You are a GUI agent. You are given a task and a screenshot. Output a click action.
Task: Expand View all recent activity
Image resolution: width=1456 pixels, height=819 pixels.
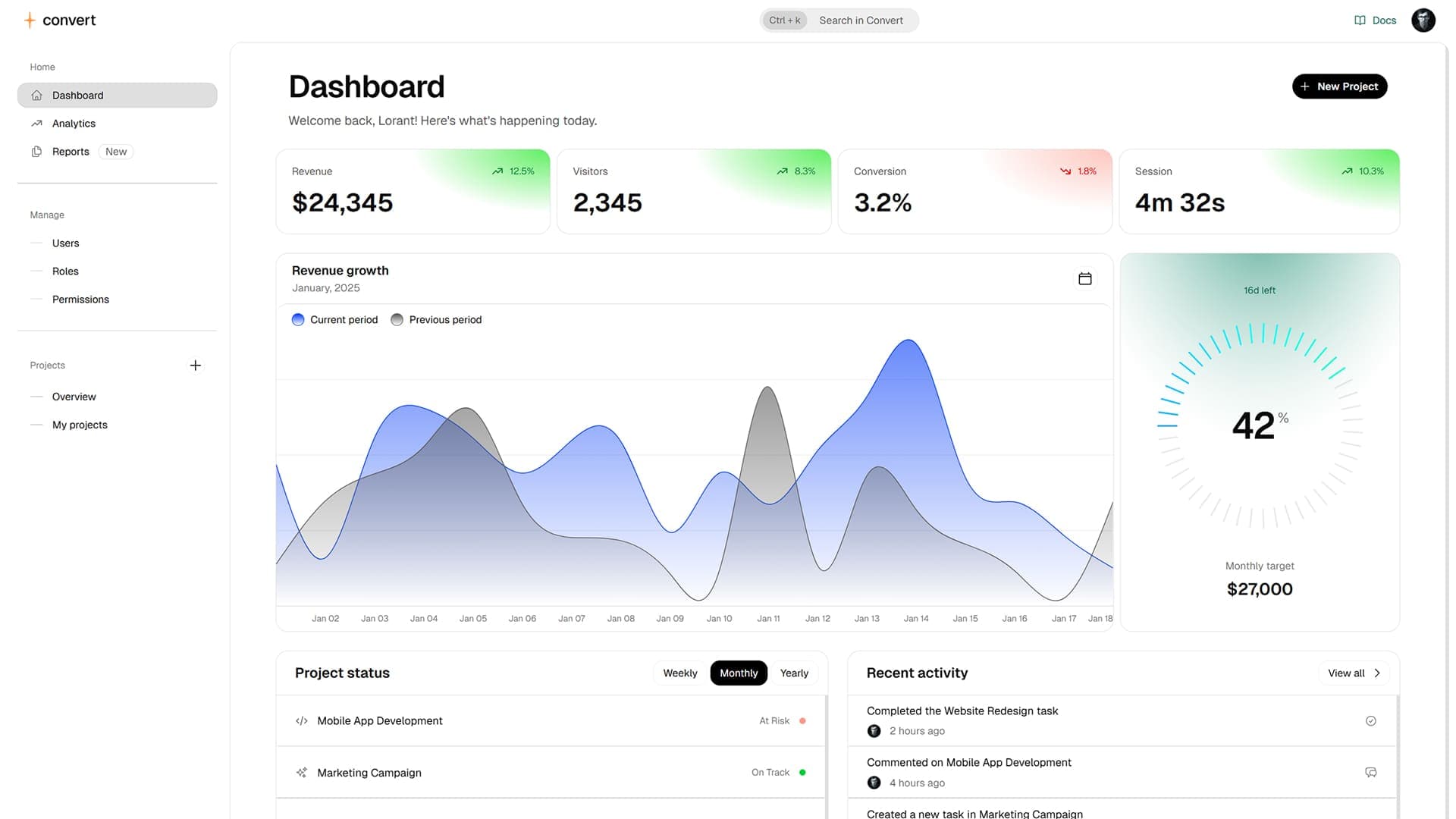coord(1354,673)
